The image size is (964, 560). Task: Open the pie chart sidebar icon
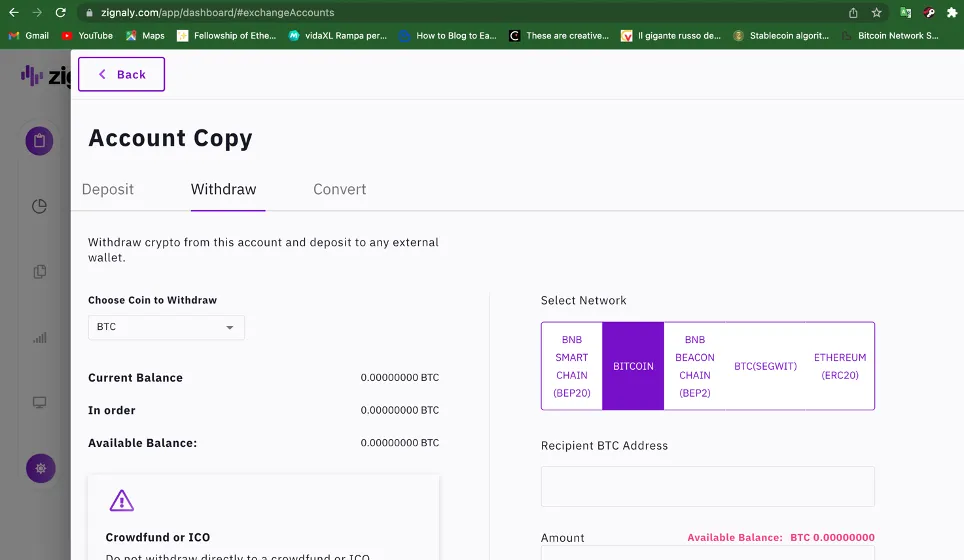tap(39, 207)
